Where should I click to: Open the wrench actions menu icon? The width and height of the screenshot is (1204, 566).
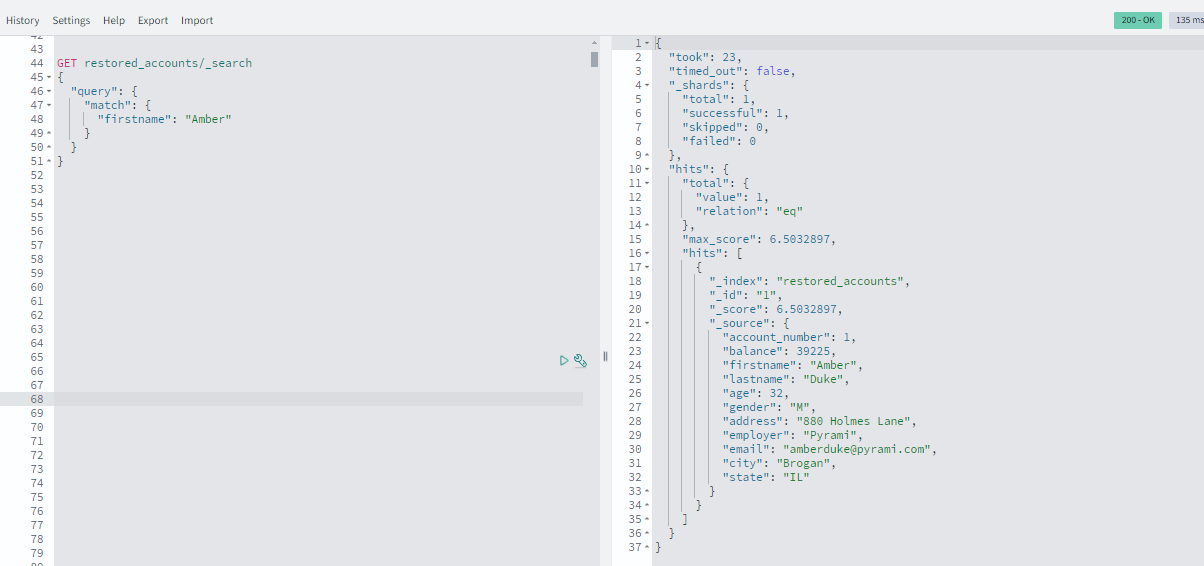tap(580, 360)
